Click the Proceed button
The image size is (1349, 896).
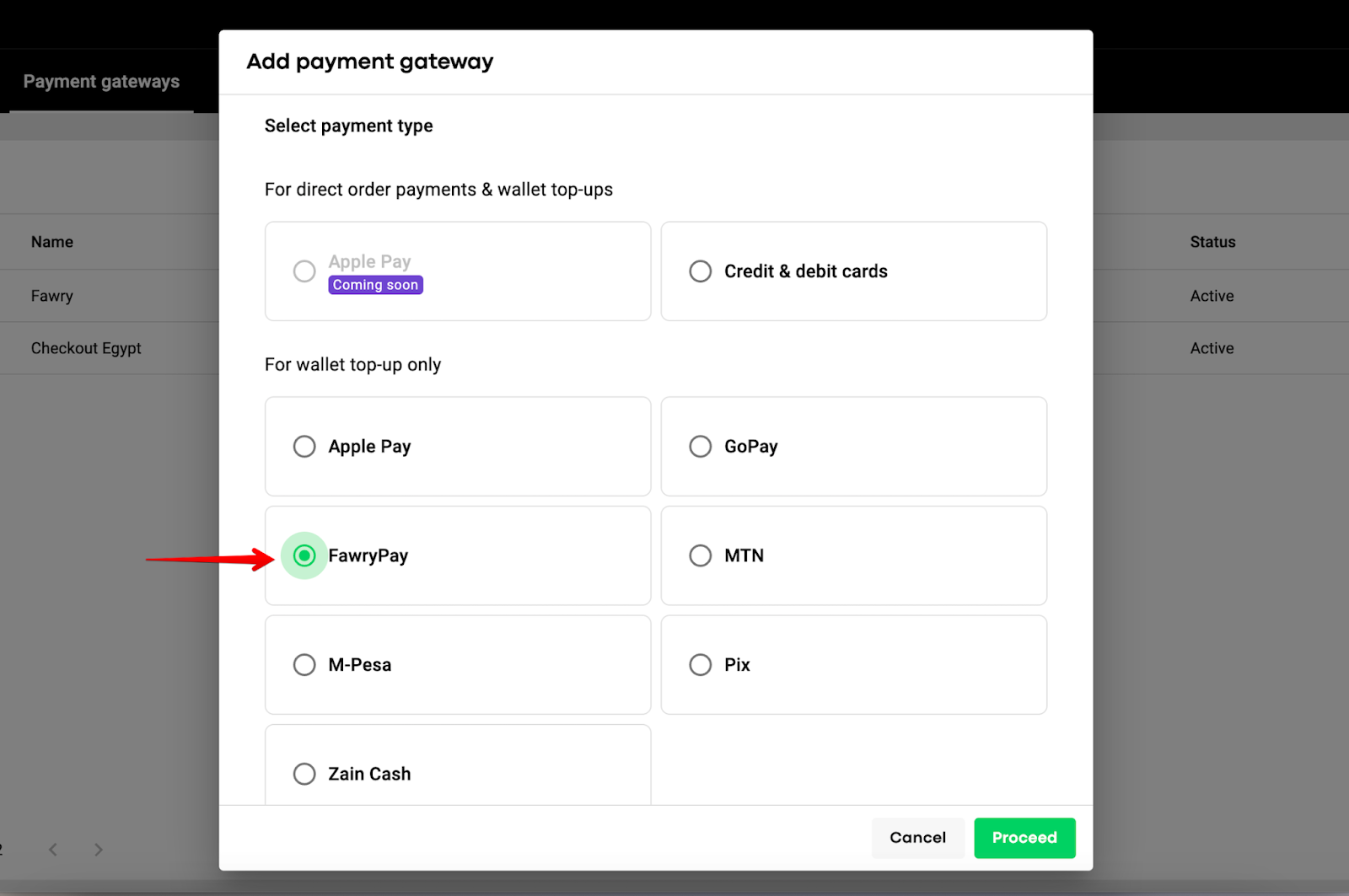[1024, 838]
